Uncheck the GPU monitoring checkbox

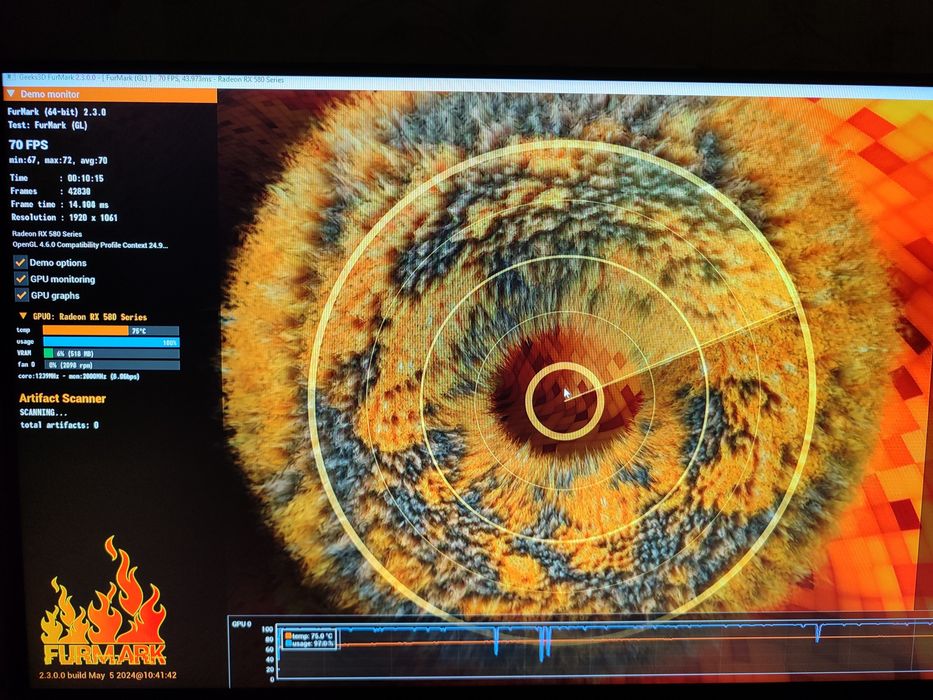[x=21, y=279]
